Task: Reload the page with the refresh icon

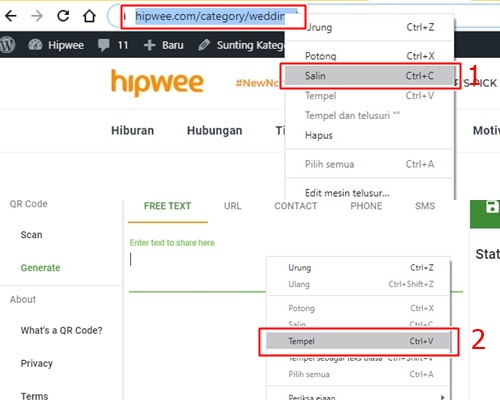Action: pyautogui.click(x=63, y=16)
